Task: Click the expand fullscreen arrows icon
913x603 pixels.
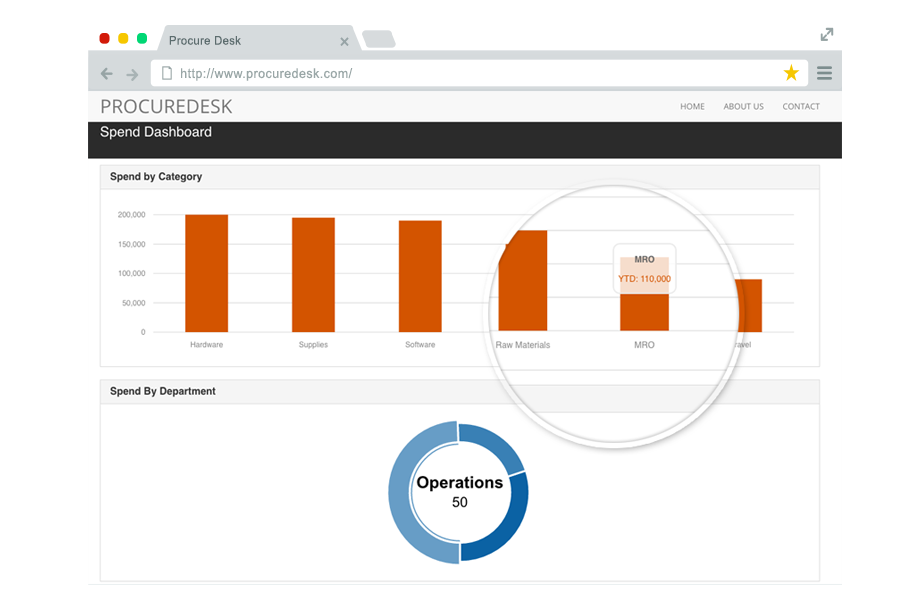Action: coord(827,34)
